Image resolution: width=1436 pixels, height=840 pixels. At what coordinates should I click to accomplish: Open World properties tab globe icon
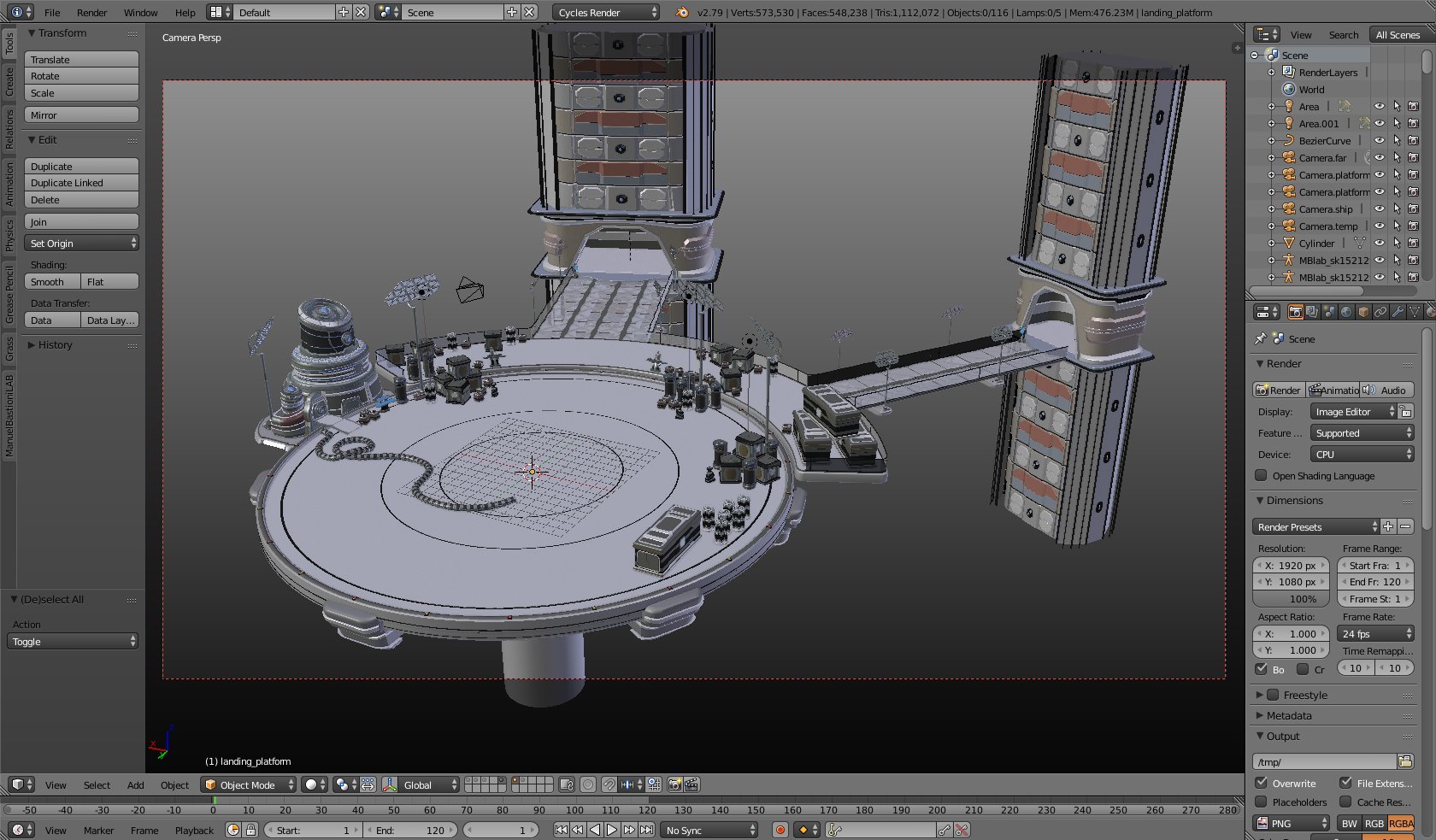pyautogui.click(x=1346, y=312)
